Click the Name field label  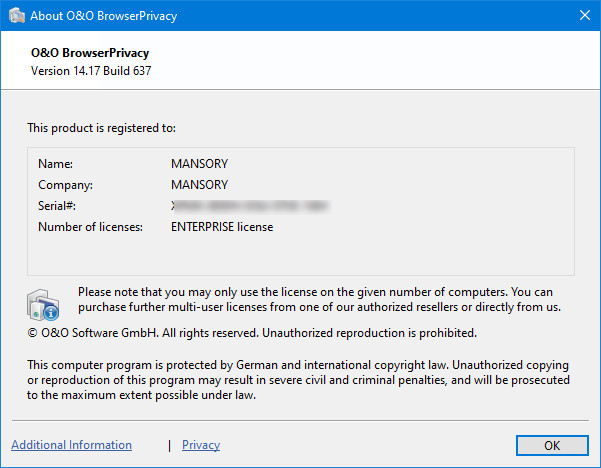[56, 163]
